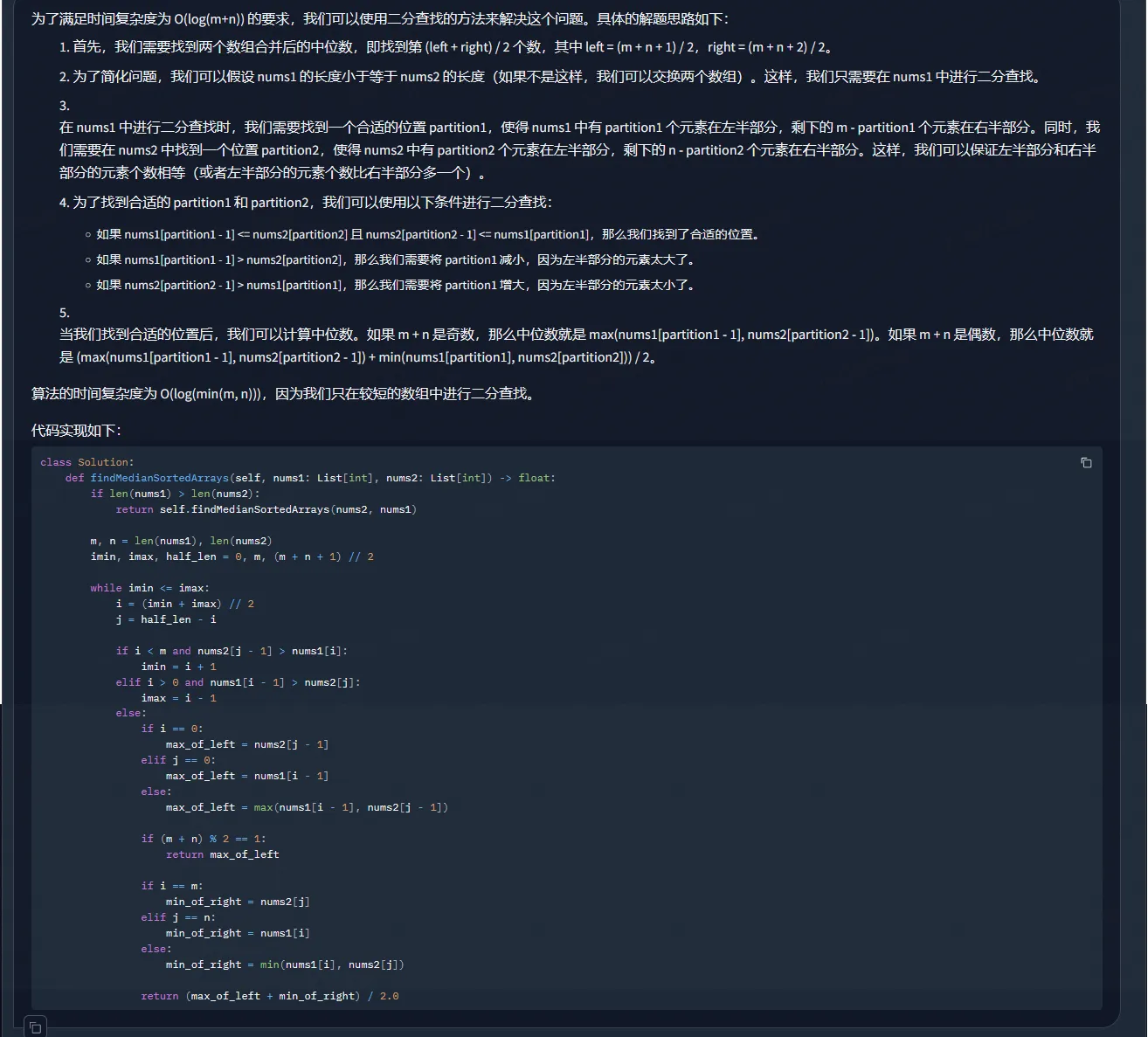Copy the whole message below the code
This screenshot has width=1148, height=1037.
click(35, 1027)
